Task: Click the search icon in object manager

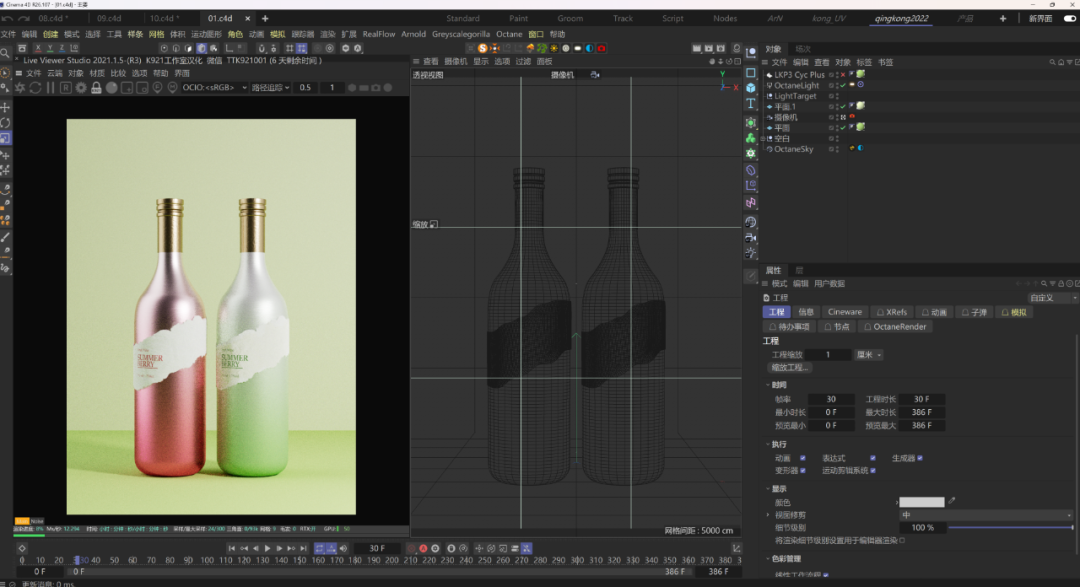Action: (x=1052, y=63)
